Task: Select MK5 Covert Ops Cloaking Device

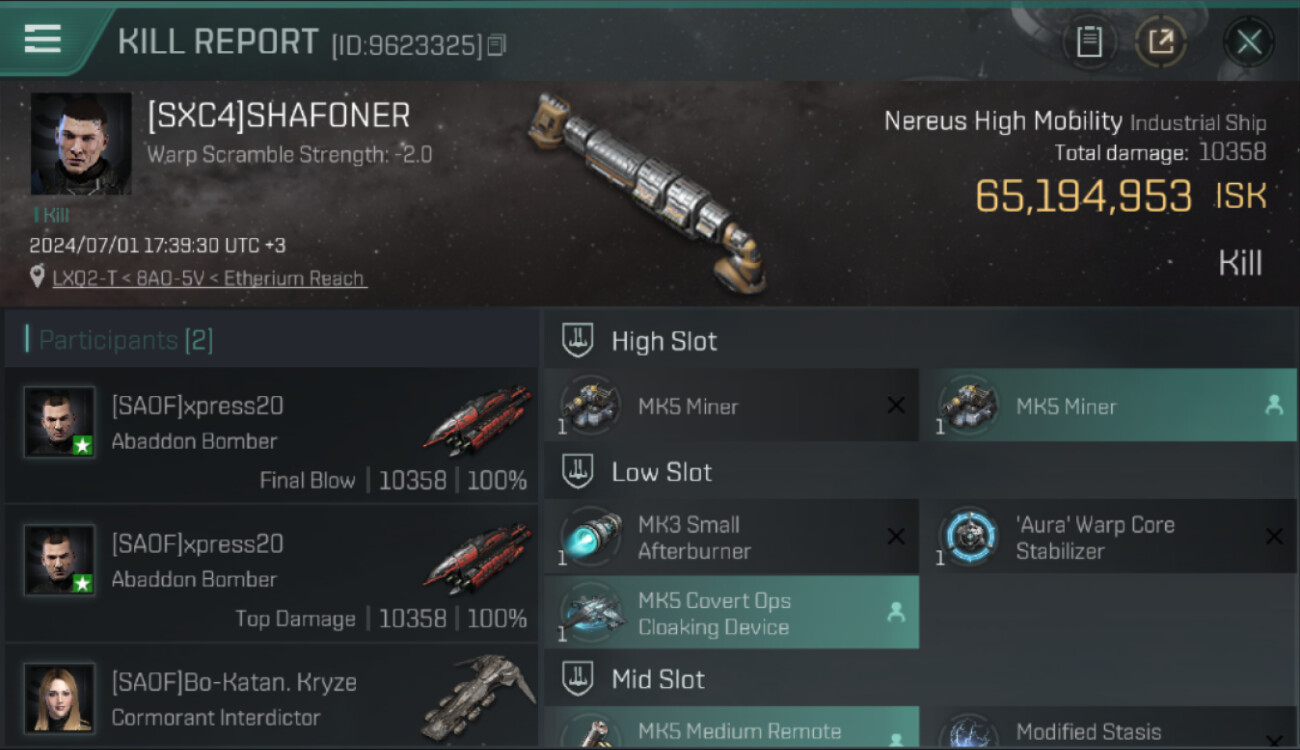Action: (x=731, y=613)
